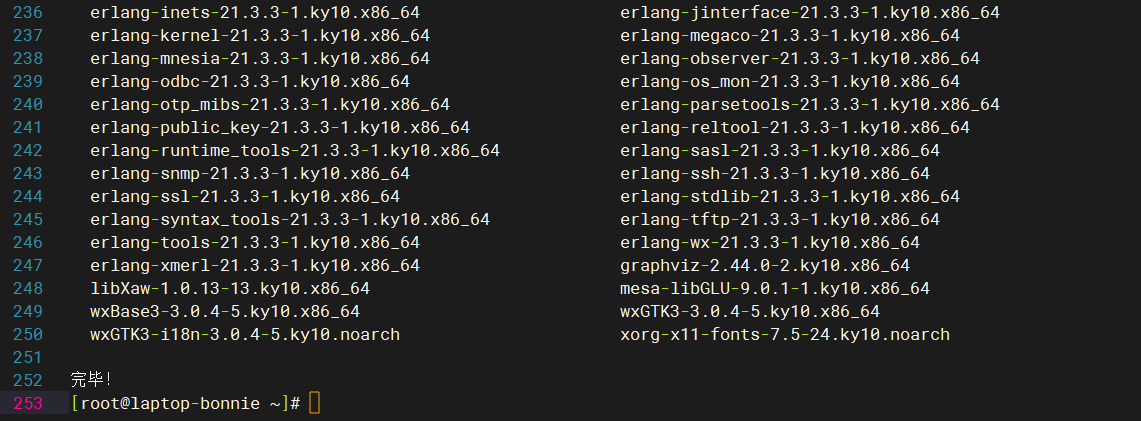
Task: Click erlang-jinterface package name
Action: tap(810, 12)
